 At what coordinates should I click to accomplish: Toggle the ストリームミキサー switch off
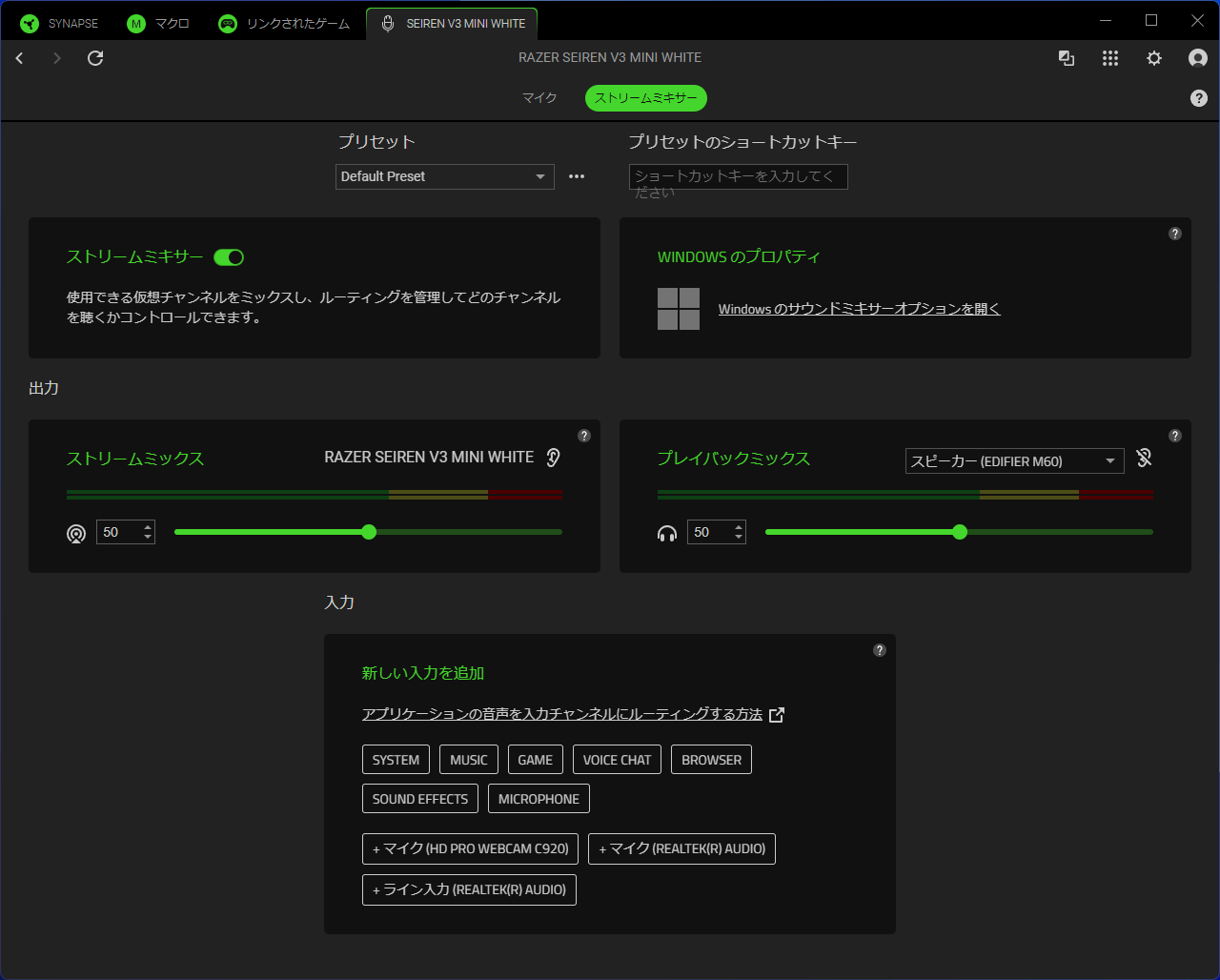(x=229, y=257)
